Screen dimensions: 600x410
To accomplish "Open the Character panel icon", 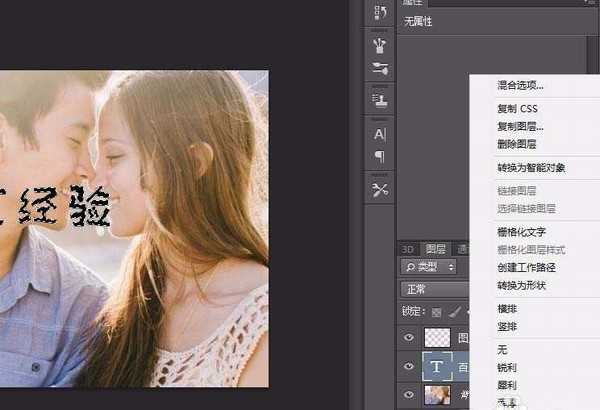I will pos(380,134).
